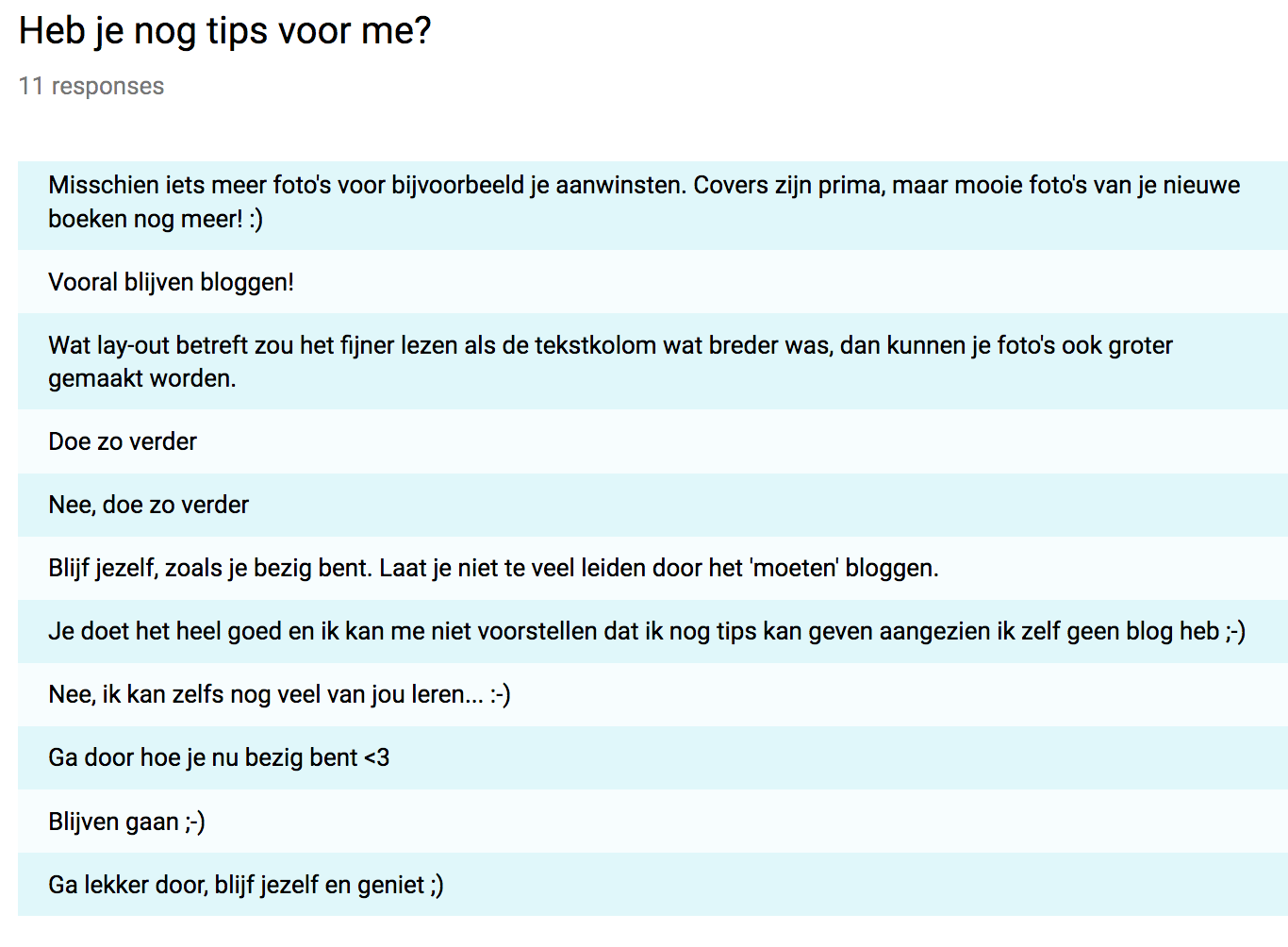This screenshot has width=1288, height=947.
Task: Click the 'boeken nog meer! :)' second line text
Action: pyautogui.click(x=156, y=219)
